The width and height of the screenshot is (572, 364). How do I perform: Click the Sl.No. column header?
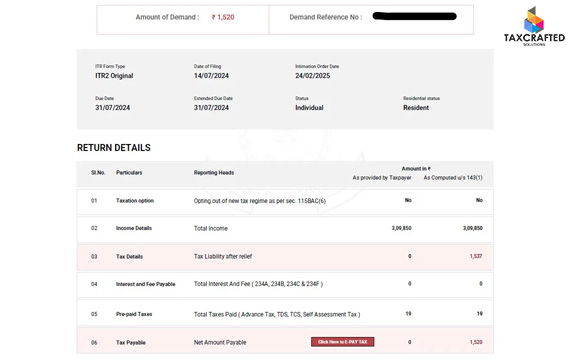click(98, 173)
